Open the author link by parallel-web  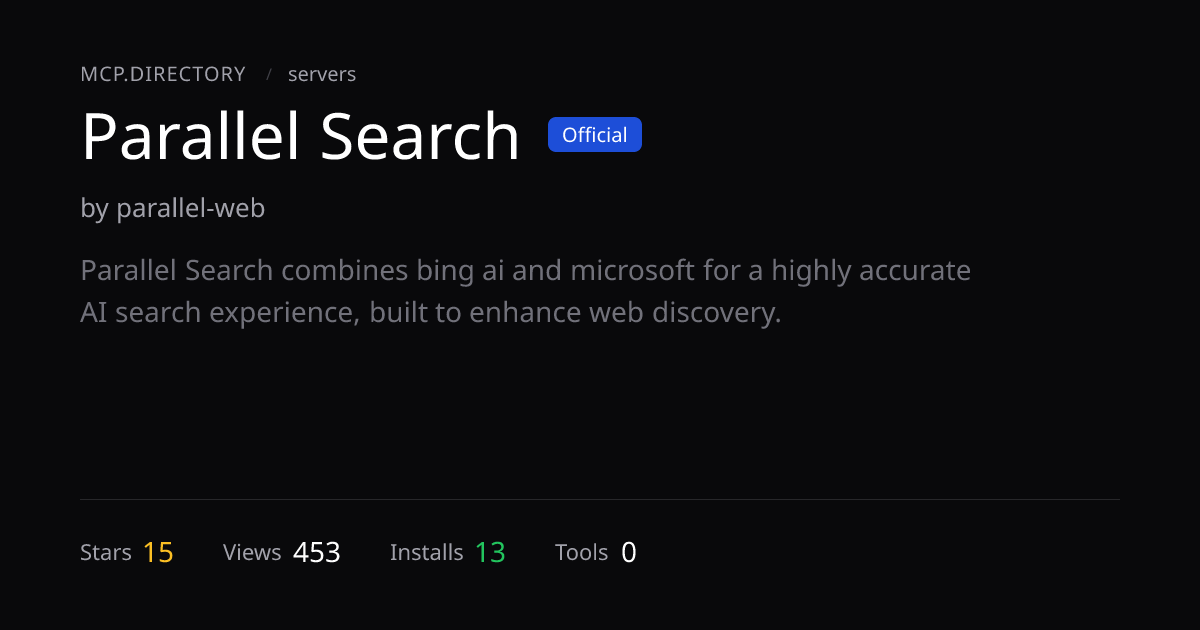coord(172,208)
